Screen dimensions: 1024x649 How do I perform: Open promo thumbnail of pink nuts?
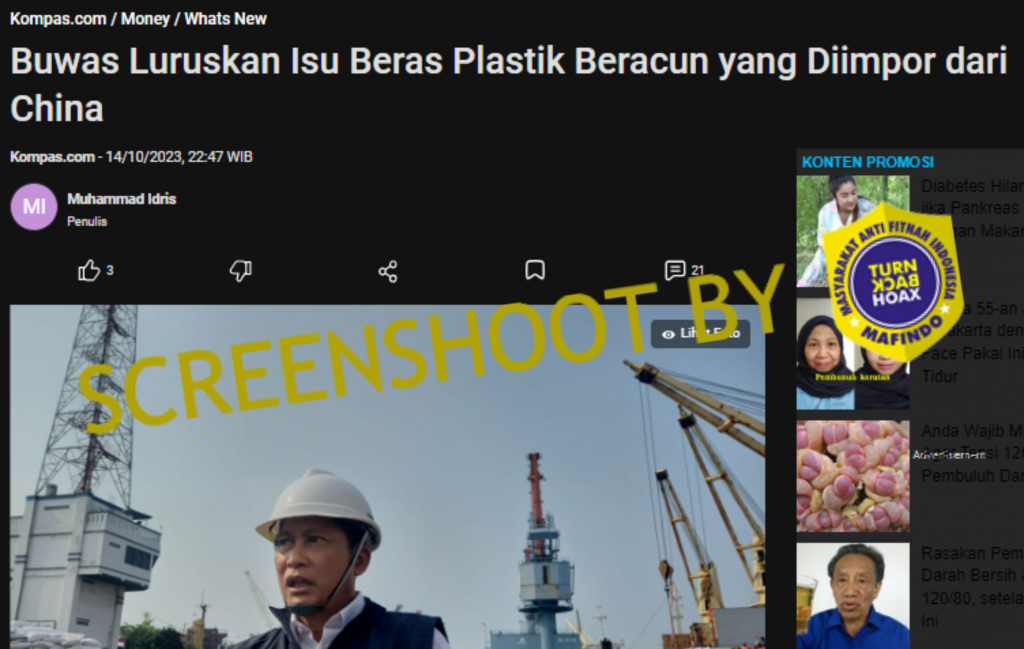coord(853,476)
